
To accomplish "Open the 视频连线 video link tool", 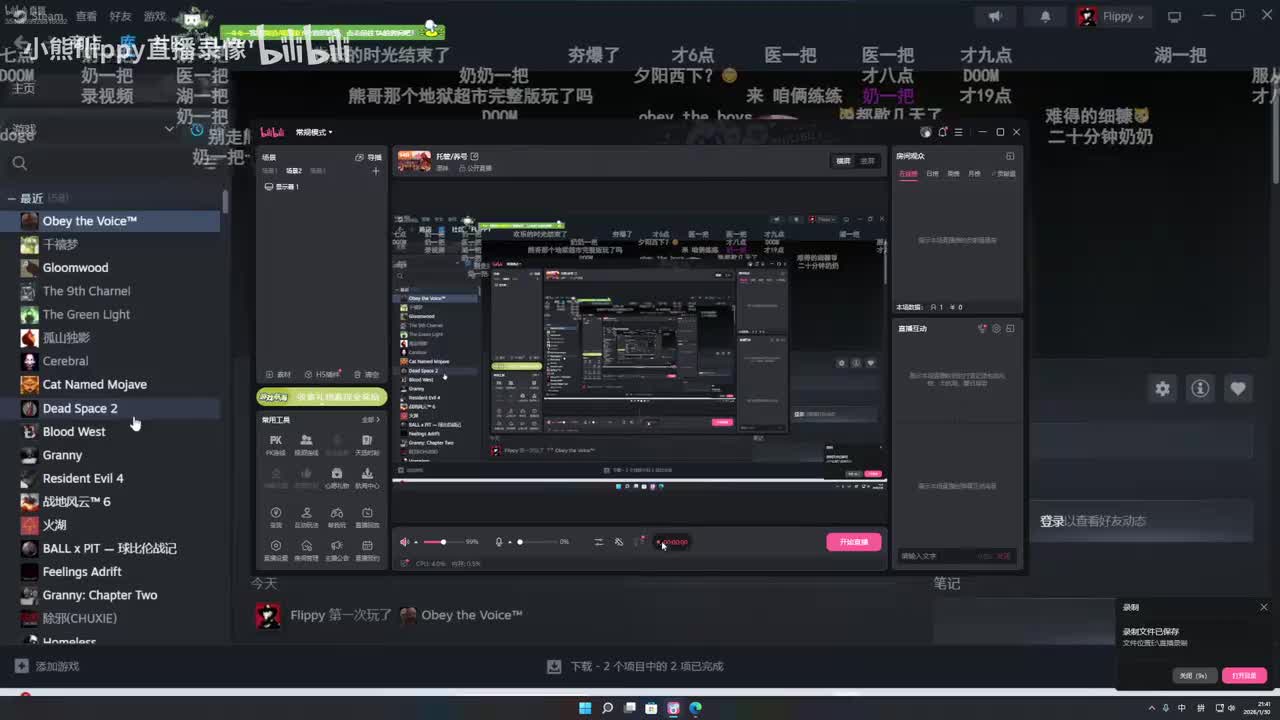I will click(306, 445).
